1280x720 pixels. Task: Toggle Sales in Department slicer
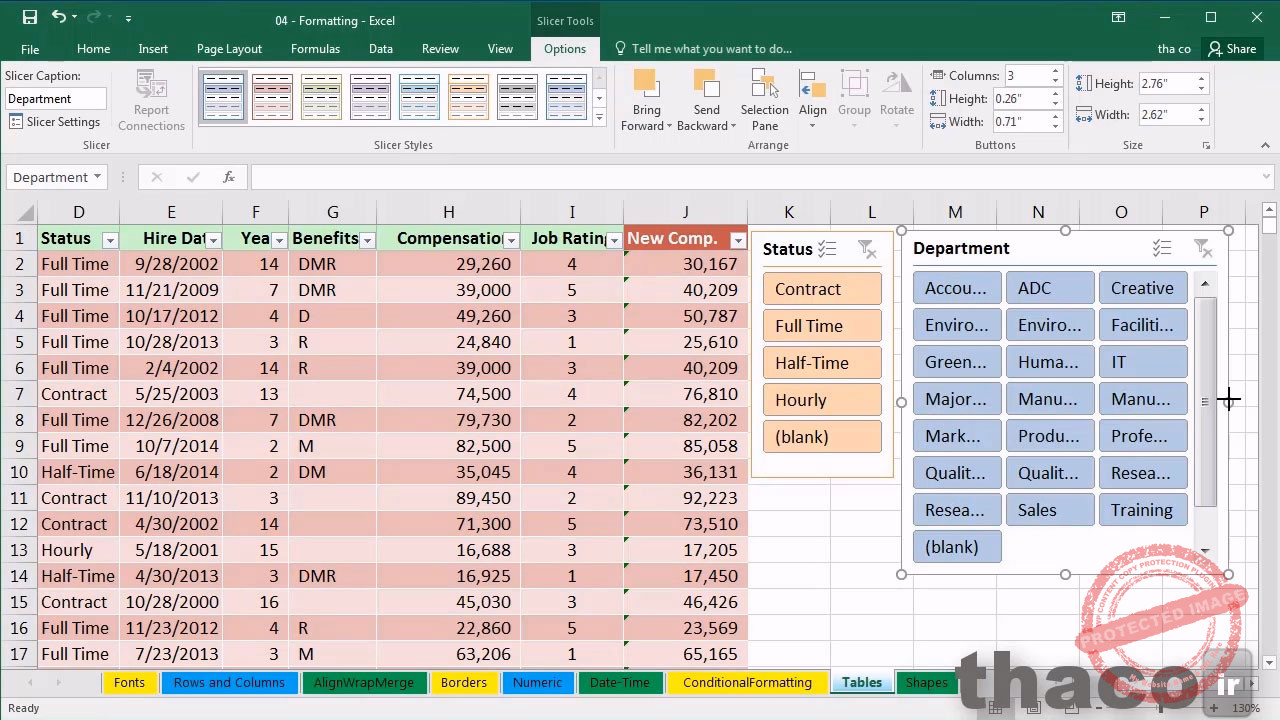coord(1050,510)
